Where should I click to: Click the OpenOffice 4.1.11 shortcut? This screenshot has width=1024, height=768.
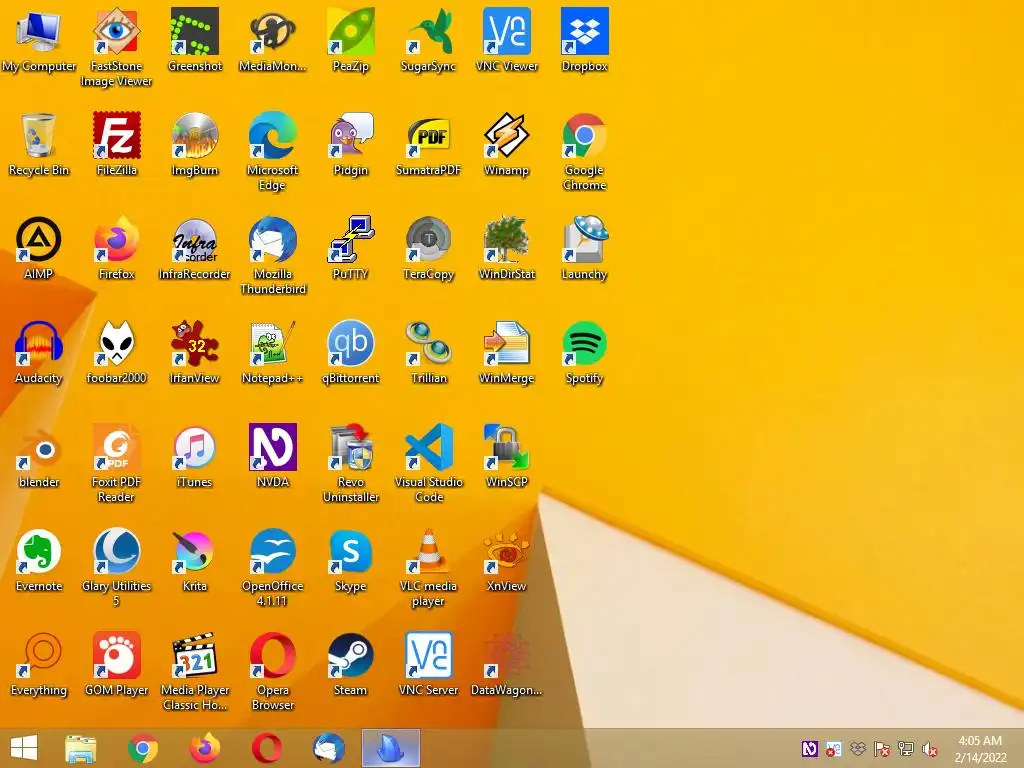272,551
